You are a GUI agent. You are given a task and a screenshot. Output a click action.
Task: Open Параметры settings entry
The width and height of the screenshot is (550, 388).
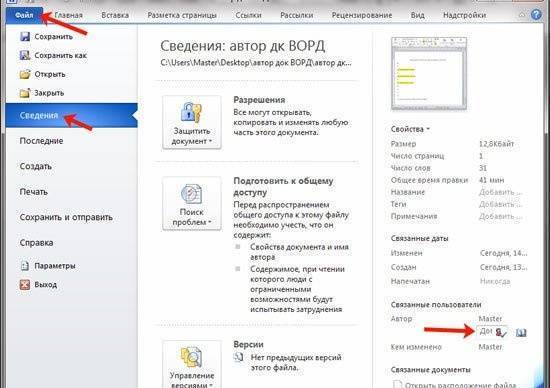click(55, 266)
